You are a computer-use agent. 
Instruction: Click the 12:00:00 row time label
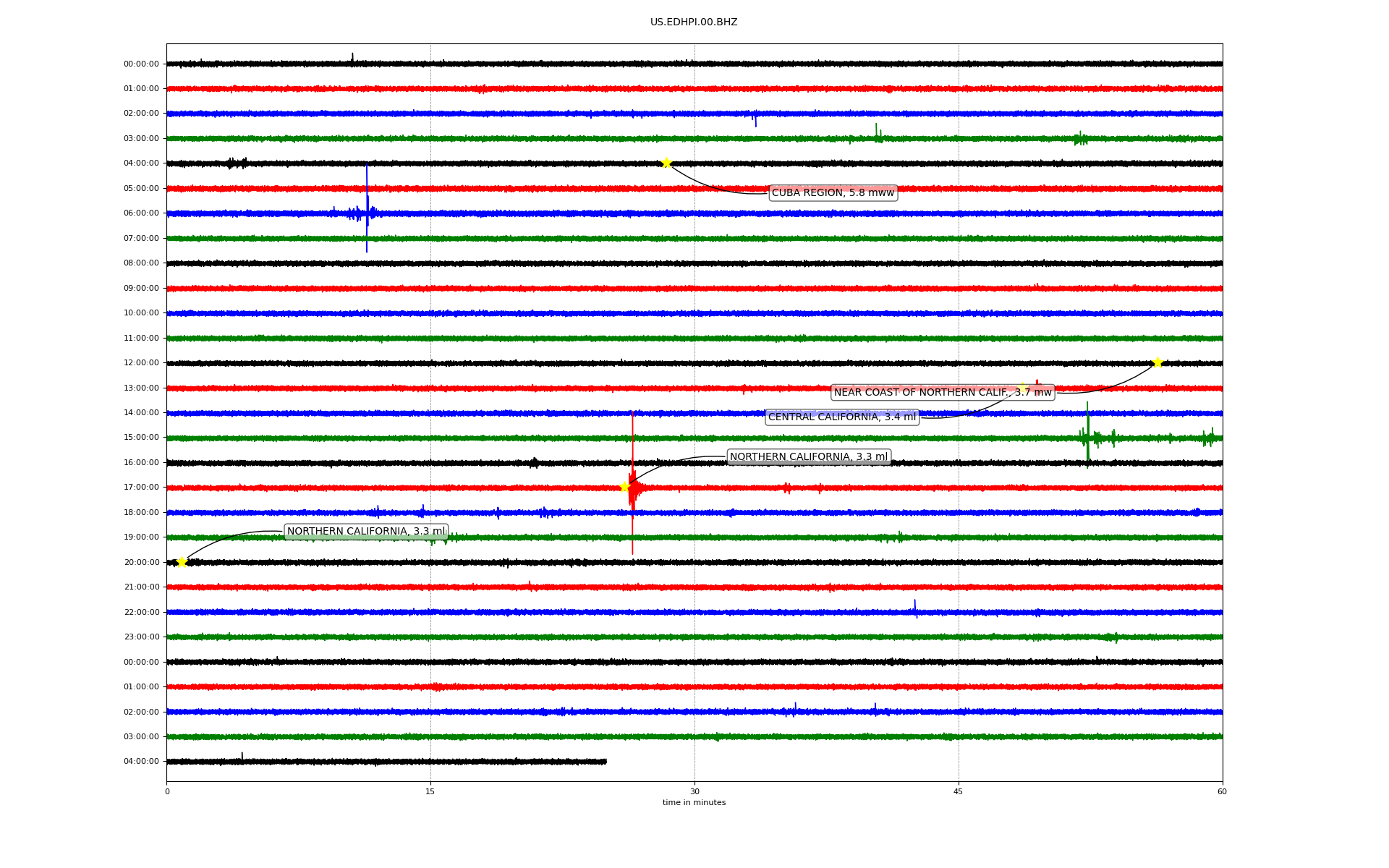[x=141, y=363]
